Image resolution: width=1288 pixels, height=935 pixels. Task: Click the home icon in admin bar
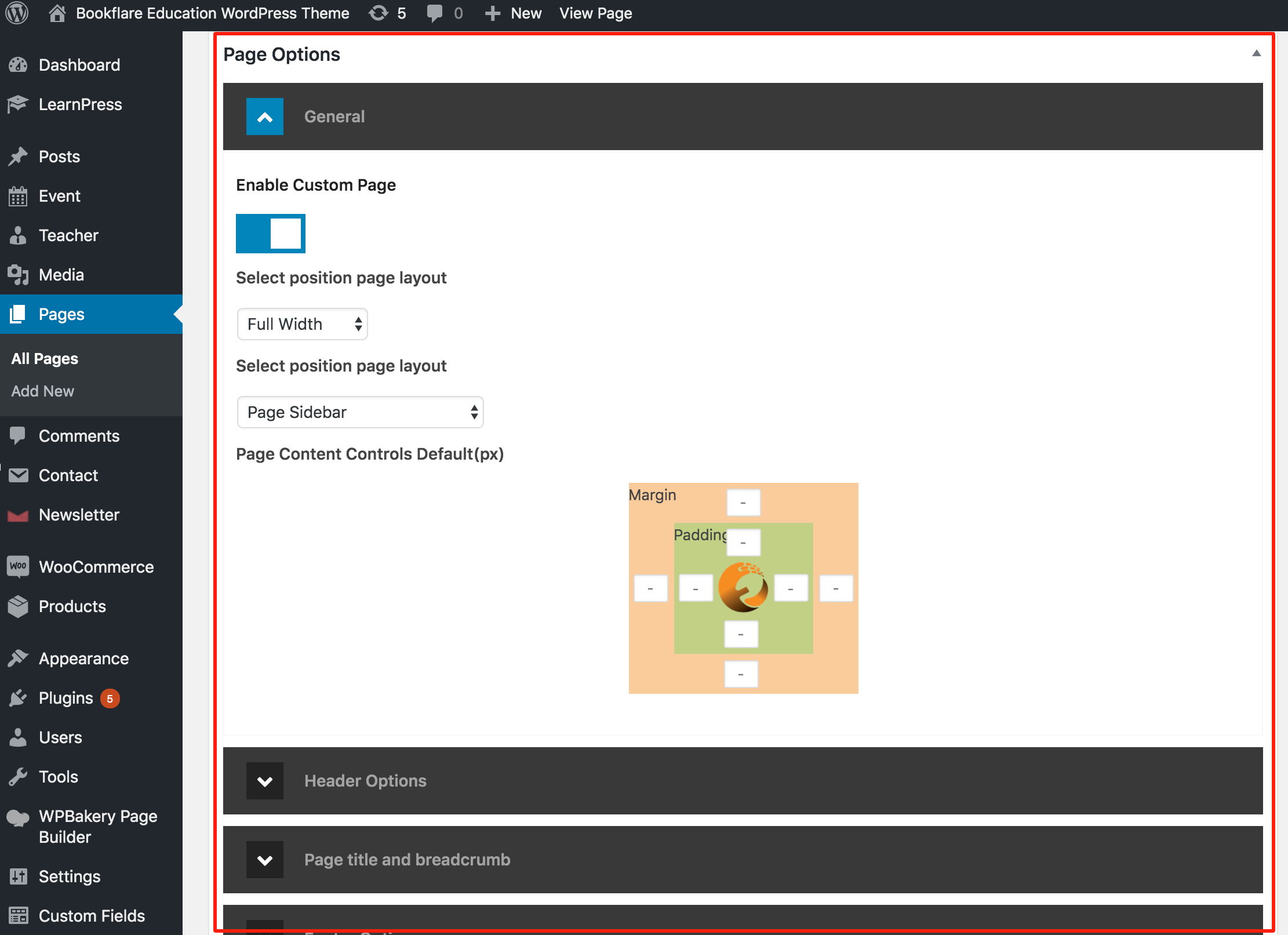(x=57, y=13)
